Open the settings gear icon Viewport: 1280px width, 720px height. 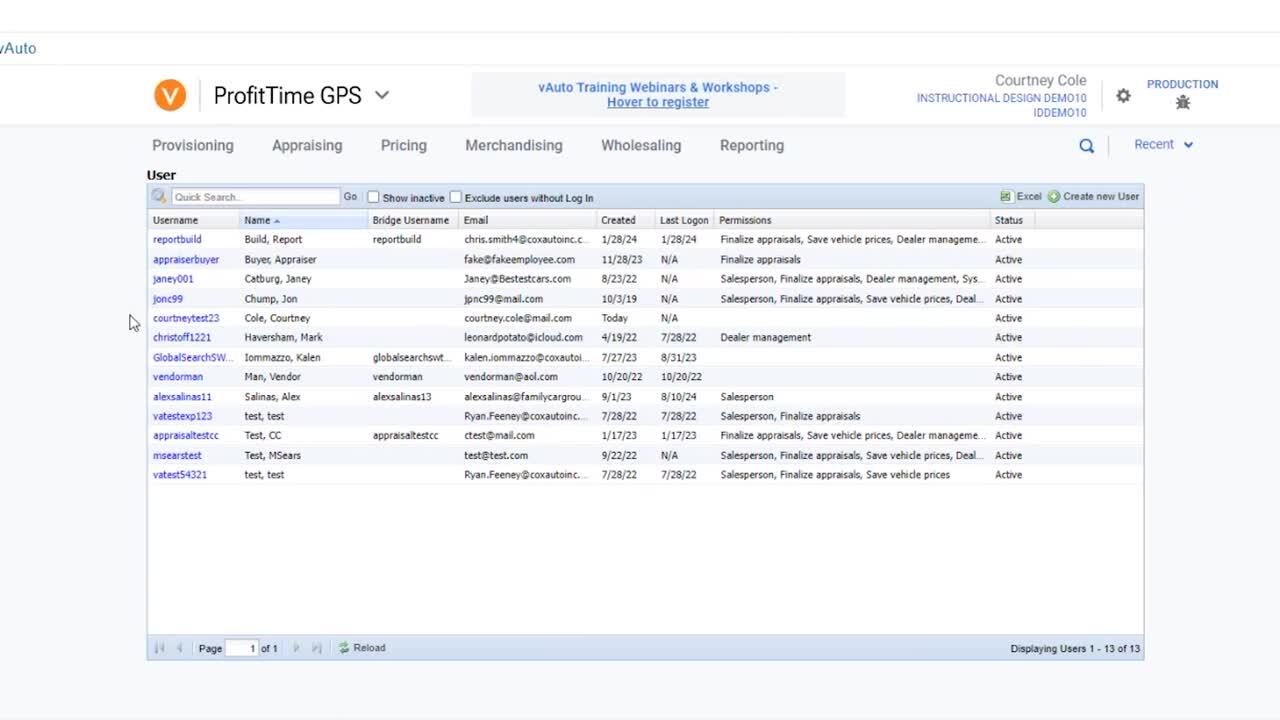click(1123, 96)
